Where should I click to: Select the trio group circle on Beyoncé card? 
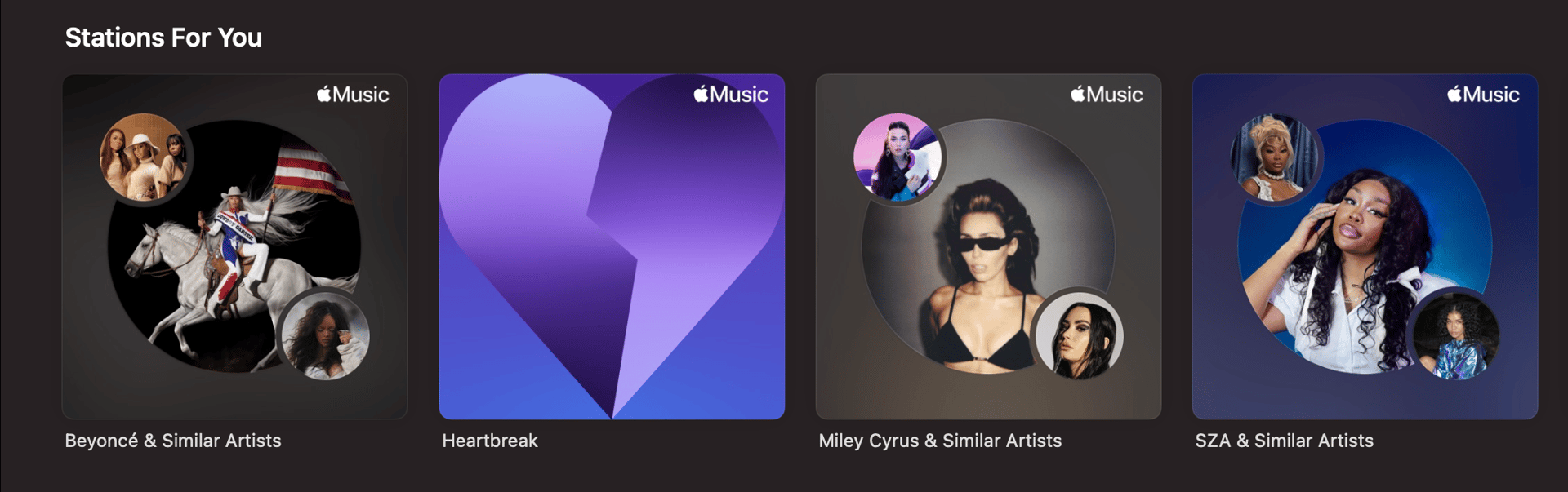tap(145, 157)
